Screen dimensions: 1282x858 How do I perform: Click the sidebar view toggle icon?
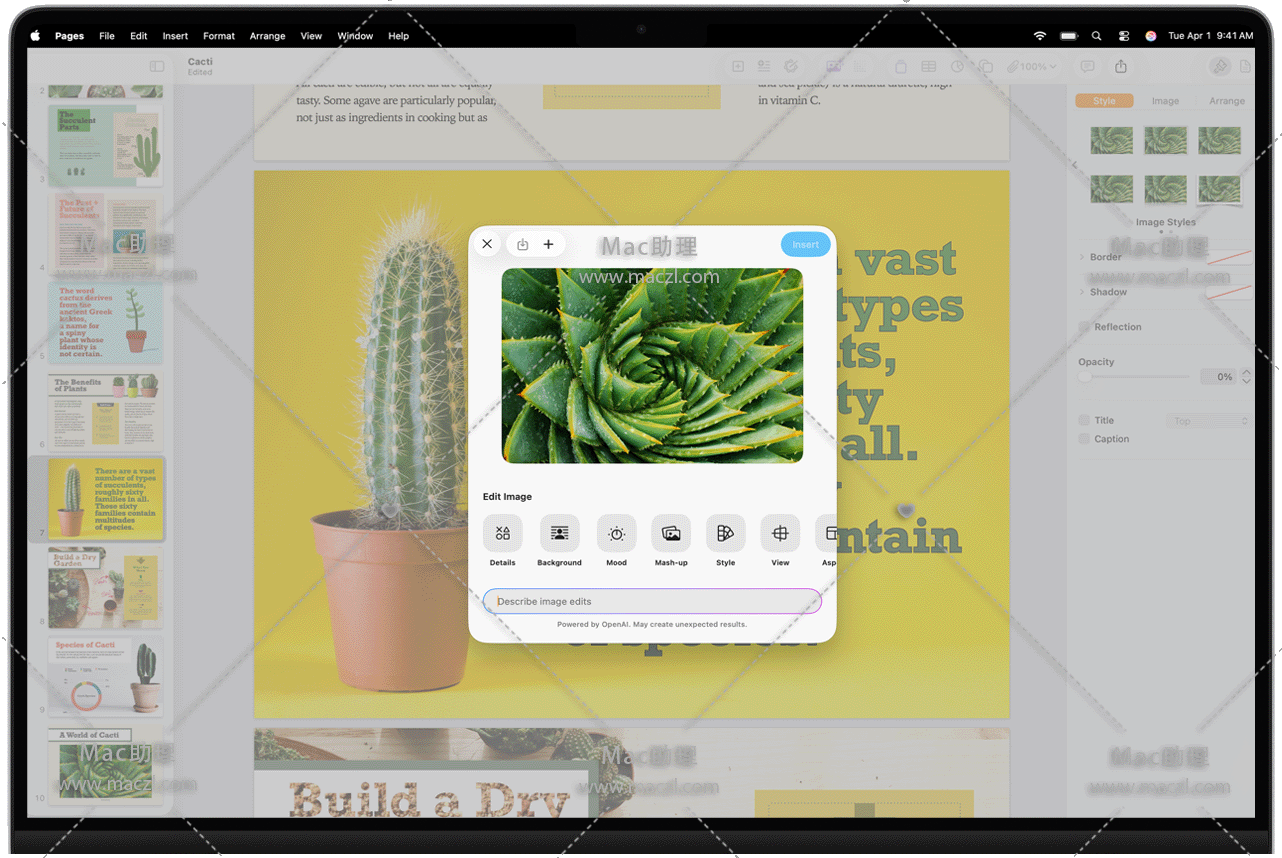click(x=157, y=66)
